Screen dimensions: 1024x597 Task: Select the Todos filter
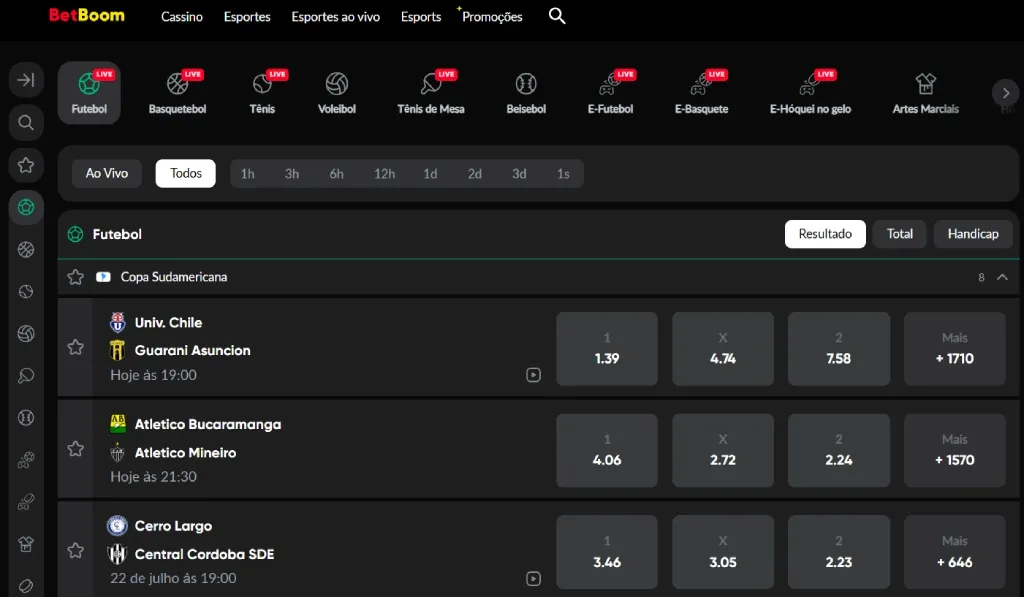pos(185,173)
